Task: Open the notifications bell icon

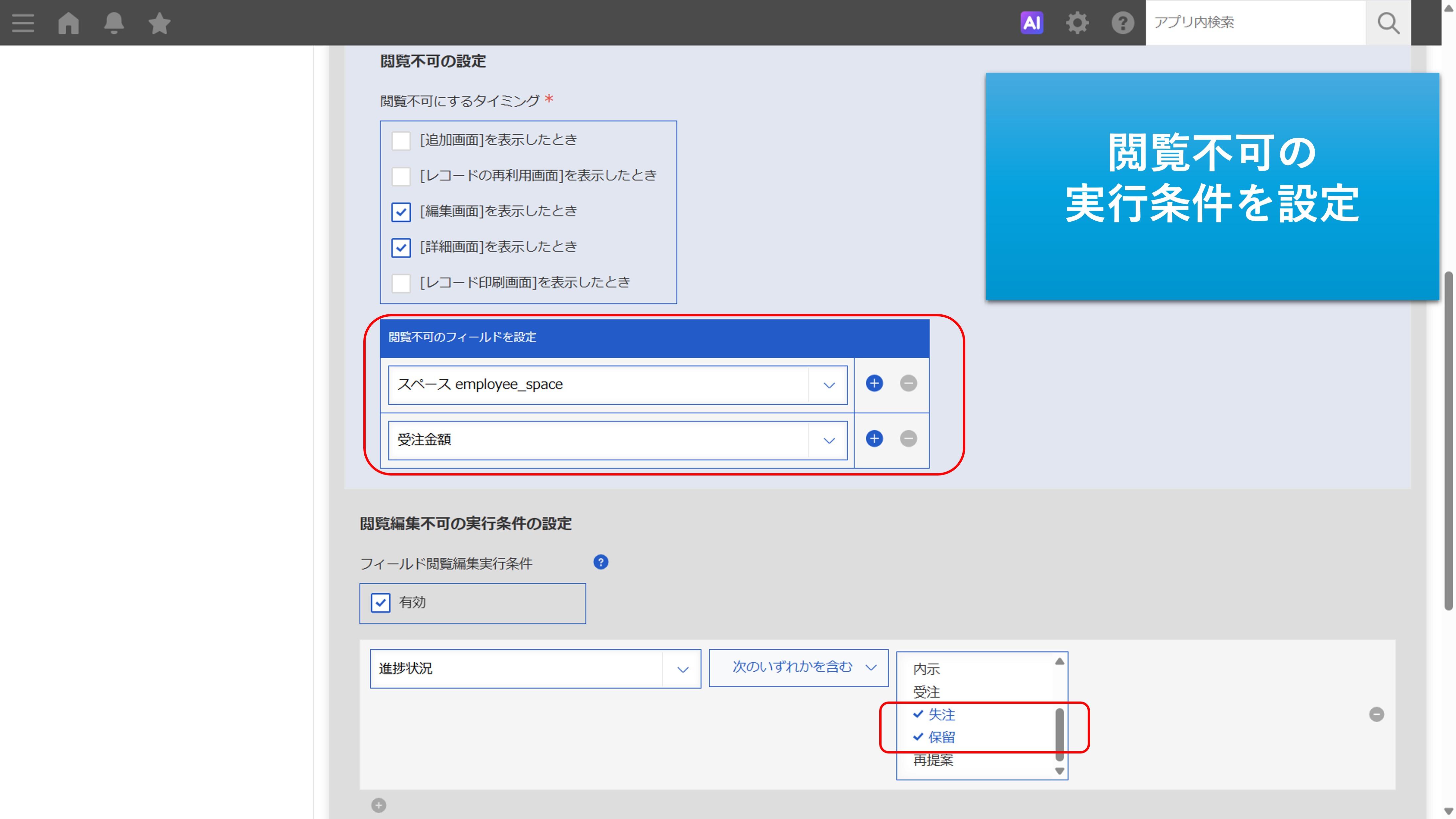Action: coord(114,23)
